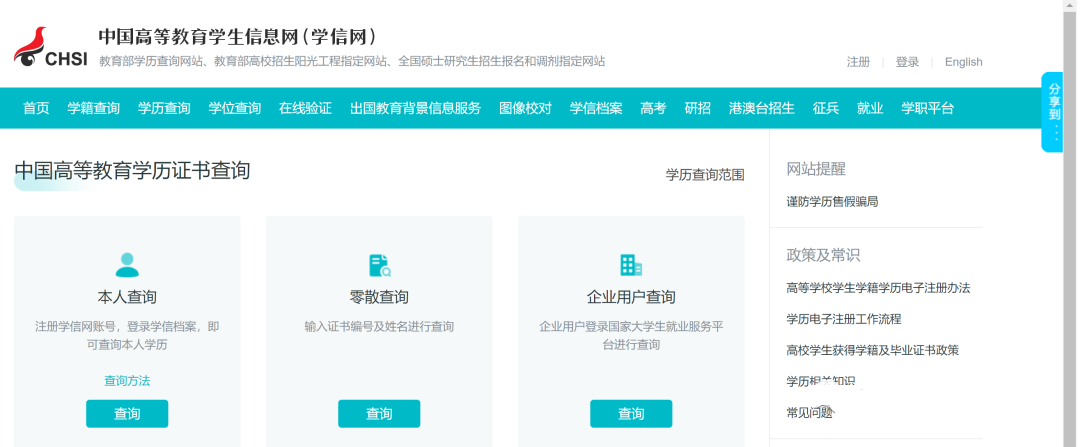The width and height of the screenshot is (1080, 447).
Task: Click the 本人查询 card title
Action: tap(127, 297)
